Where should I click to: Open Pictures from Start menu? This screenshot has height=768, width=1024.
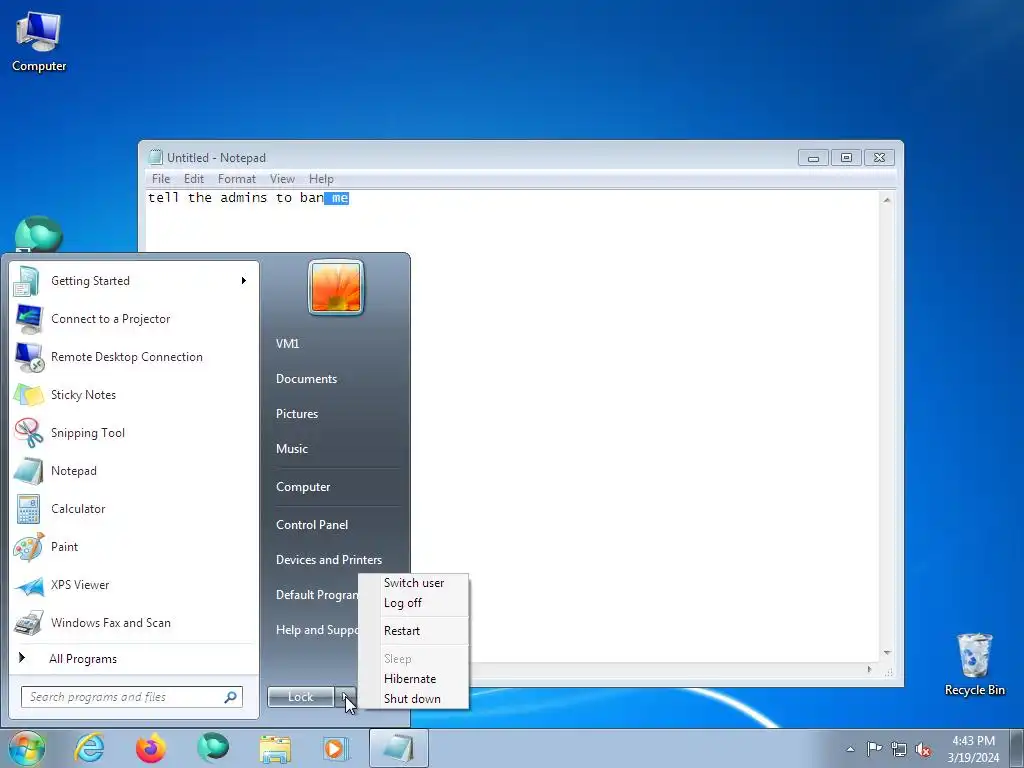click(296, 414)
